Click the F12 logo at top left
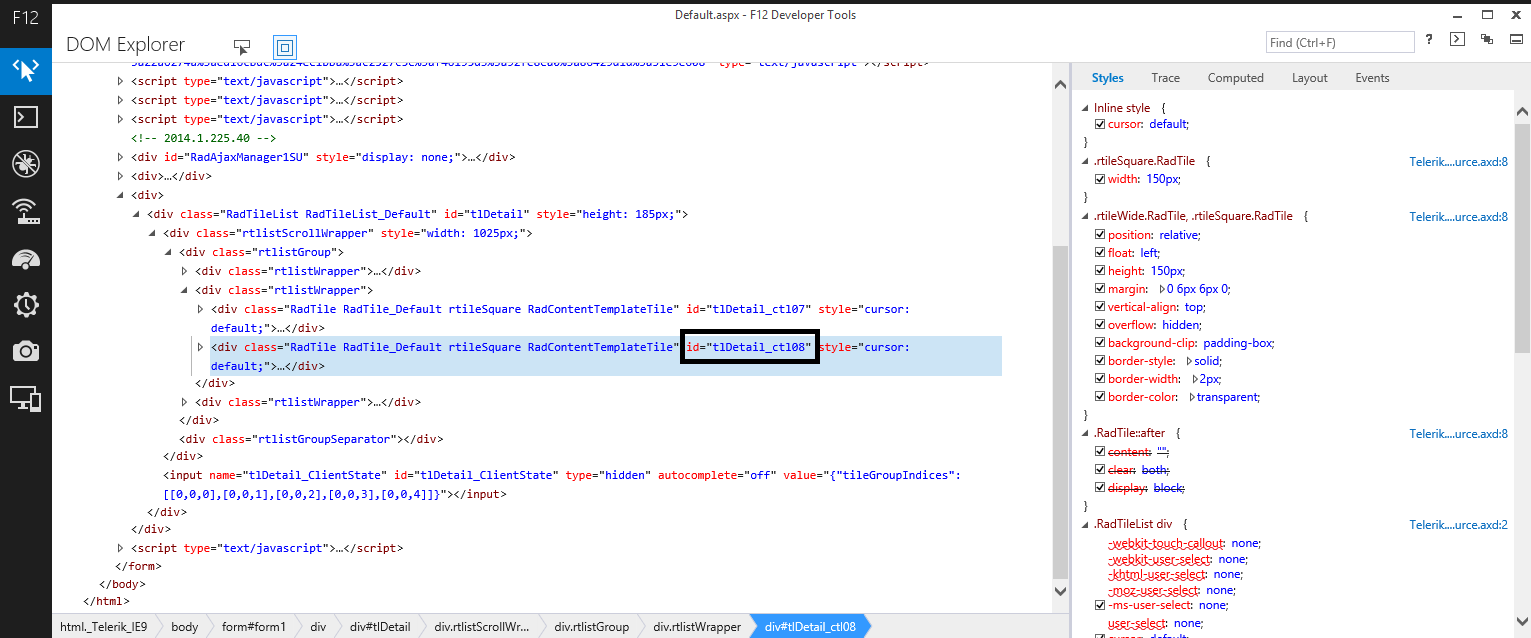The height and width of the screenshot is (638, 1531). coord(26,18)
